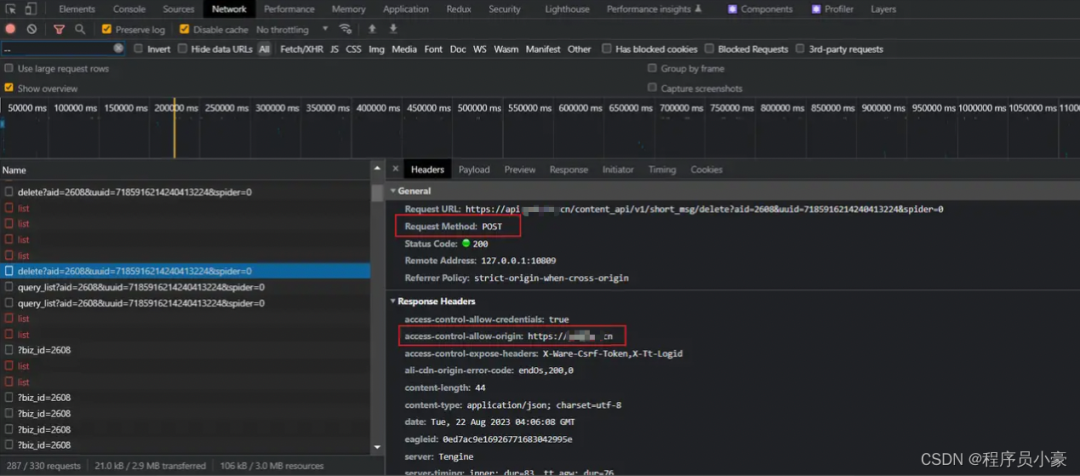Uncheck Show overview checkbox
The width and height of the screenshot is (1080, 476).
(x=9, y=88)
